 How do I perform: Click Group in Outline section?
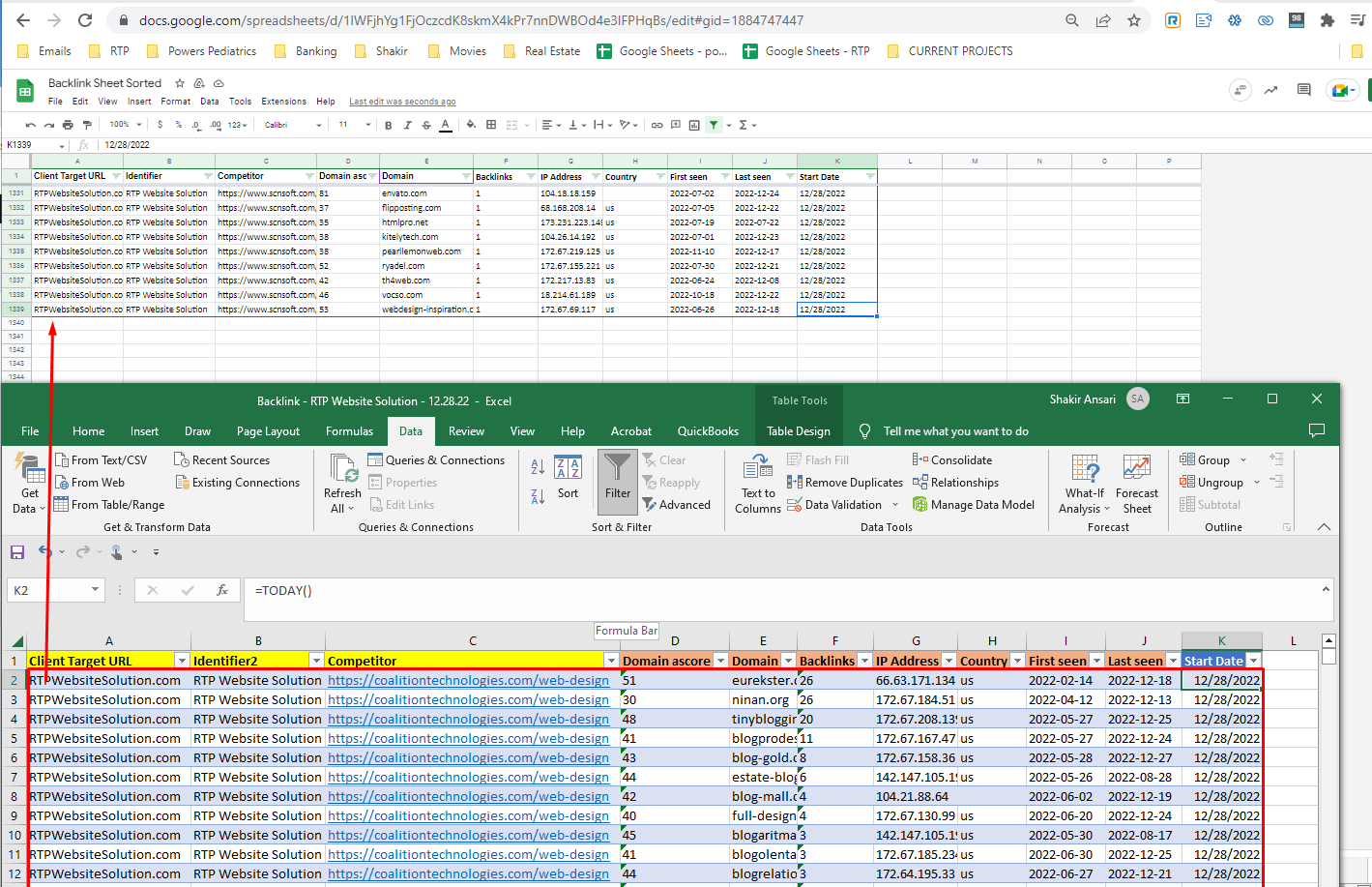1205,460
